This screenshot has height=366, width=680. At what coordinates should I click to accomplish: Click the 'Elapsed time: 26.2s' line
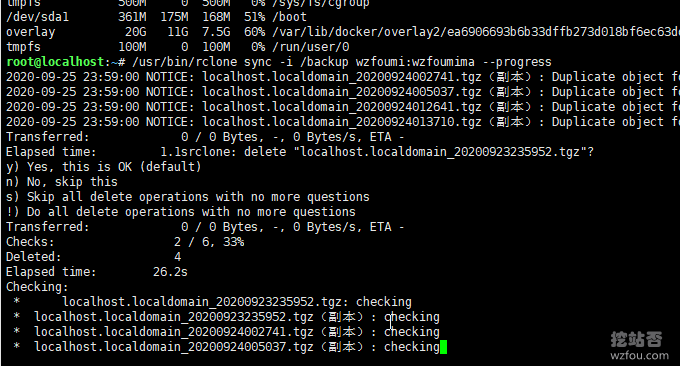pyautogui.click(x=97, y=272)
